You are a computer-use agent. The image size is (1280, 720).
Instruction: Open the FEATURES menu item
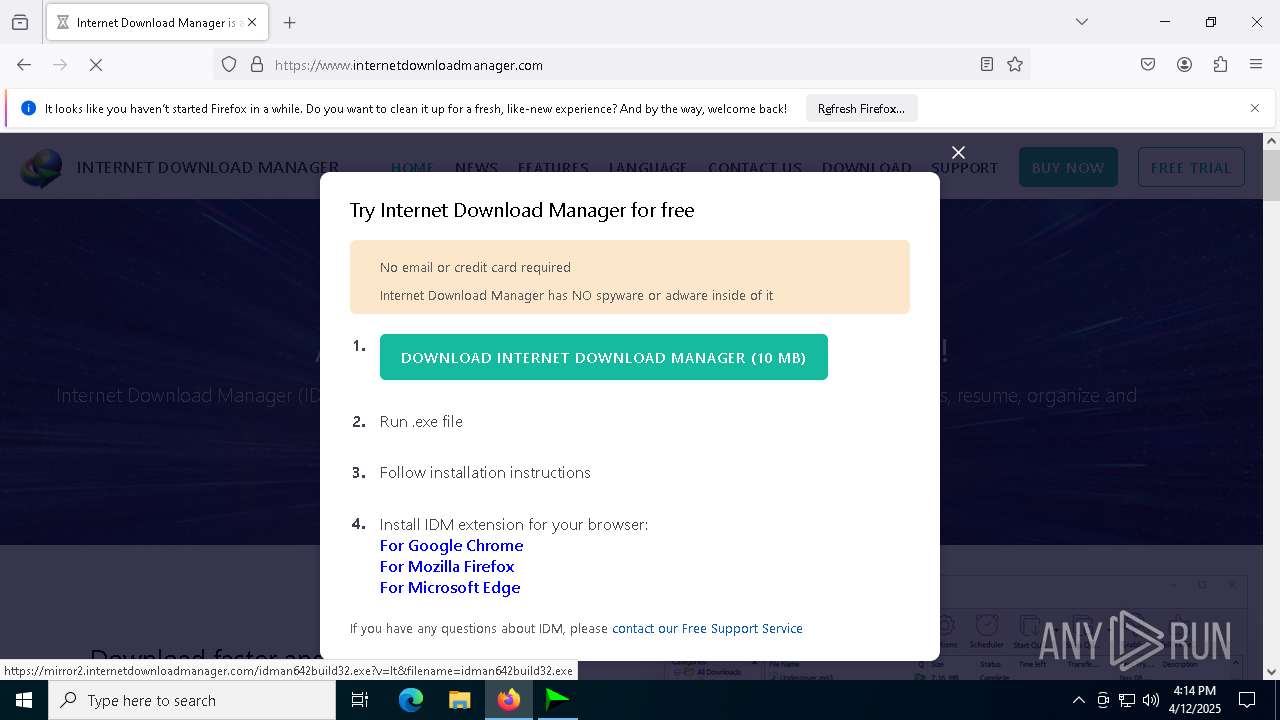coord(553,168)
